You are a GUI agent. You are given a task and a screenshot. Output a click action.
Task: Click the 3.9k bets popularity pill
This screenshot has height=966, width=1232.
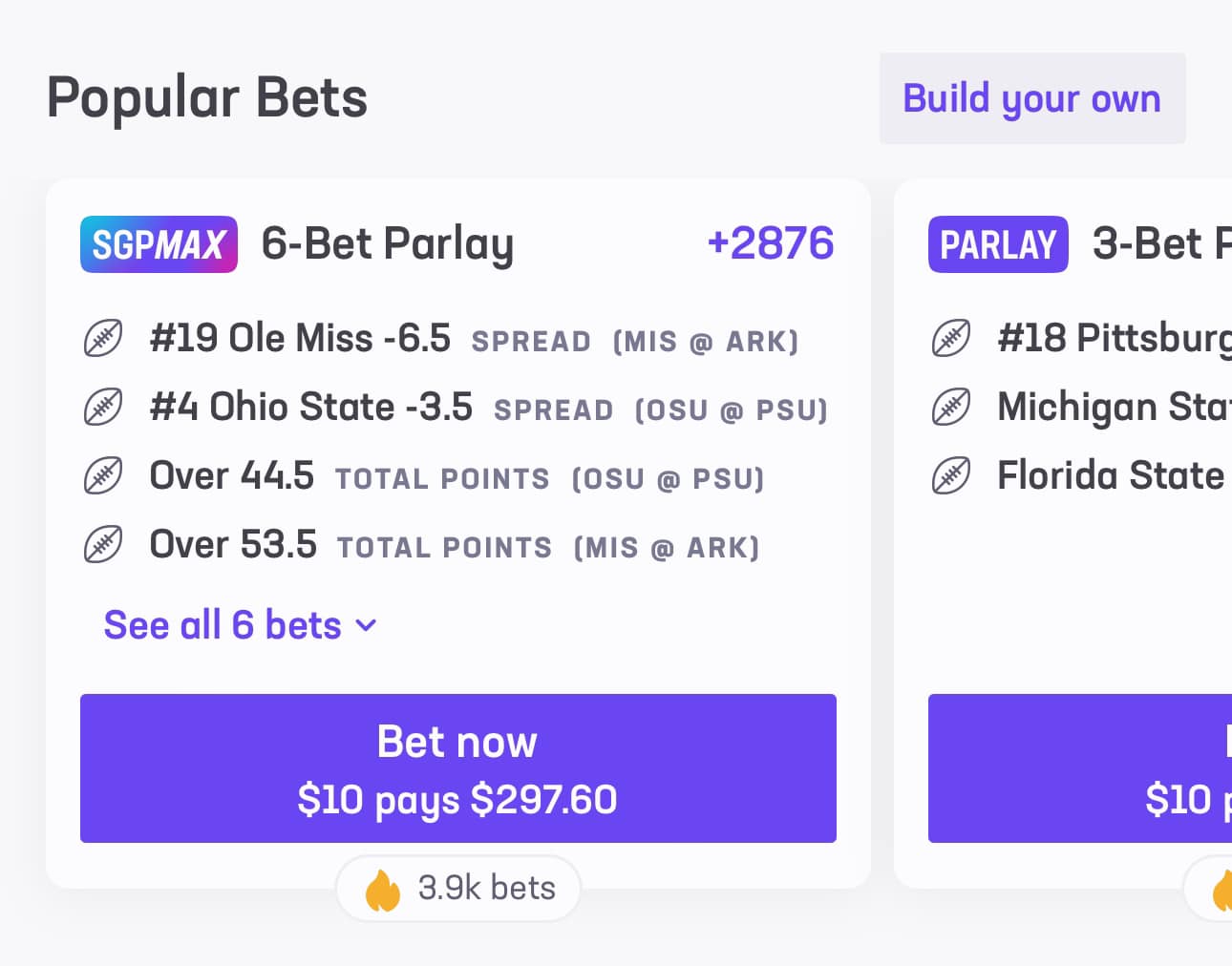(458, 889)
